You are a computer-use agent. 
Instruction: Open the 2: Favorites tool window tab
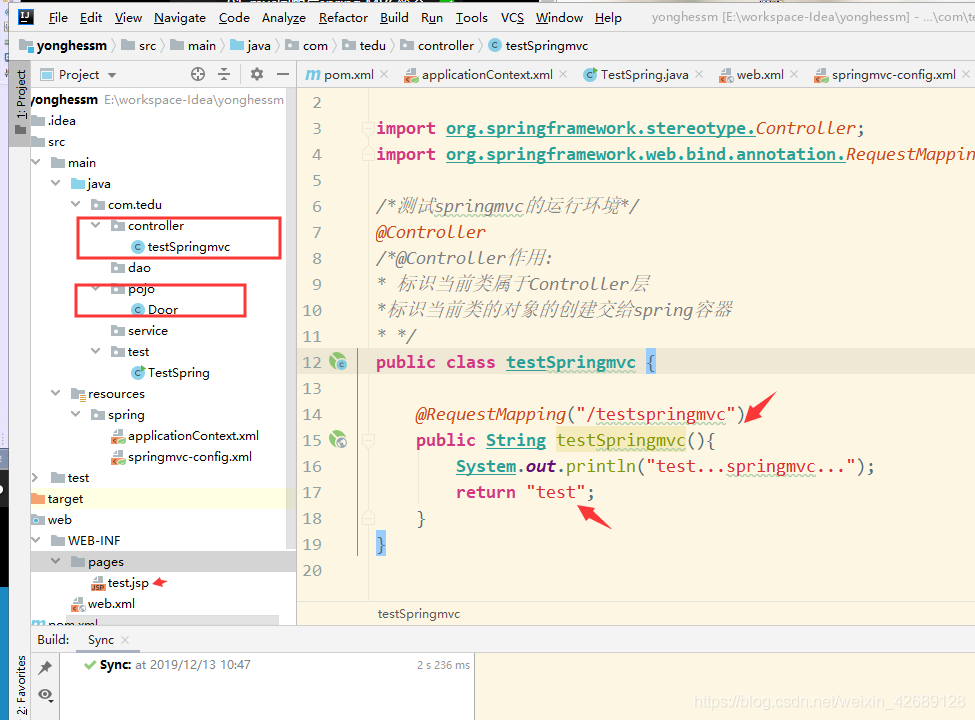(21, 686)
